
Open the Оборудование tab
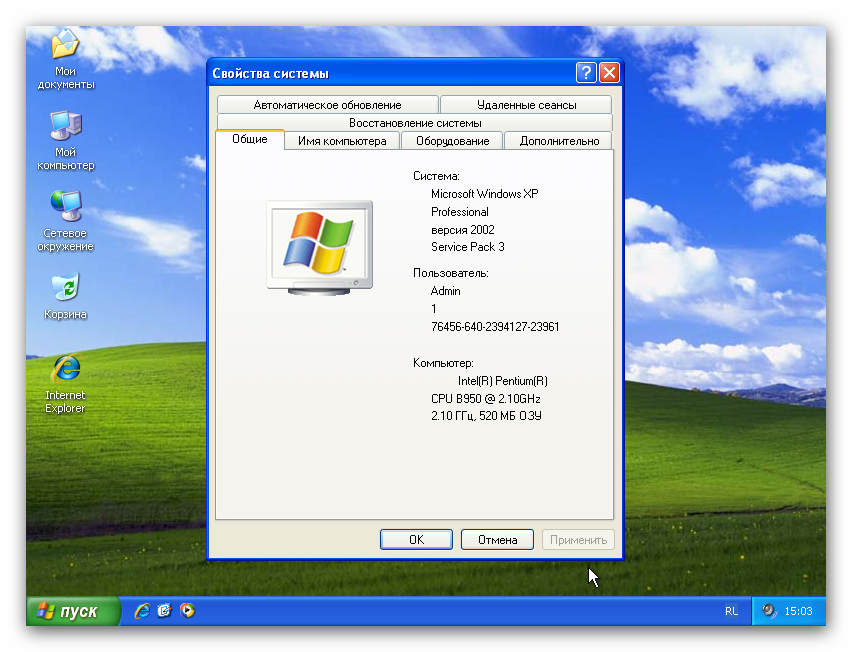pos(452,141)
